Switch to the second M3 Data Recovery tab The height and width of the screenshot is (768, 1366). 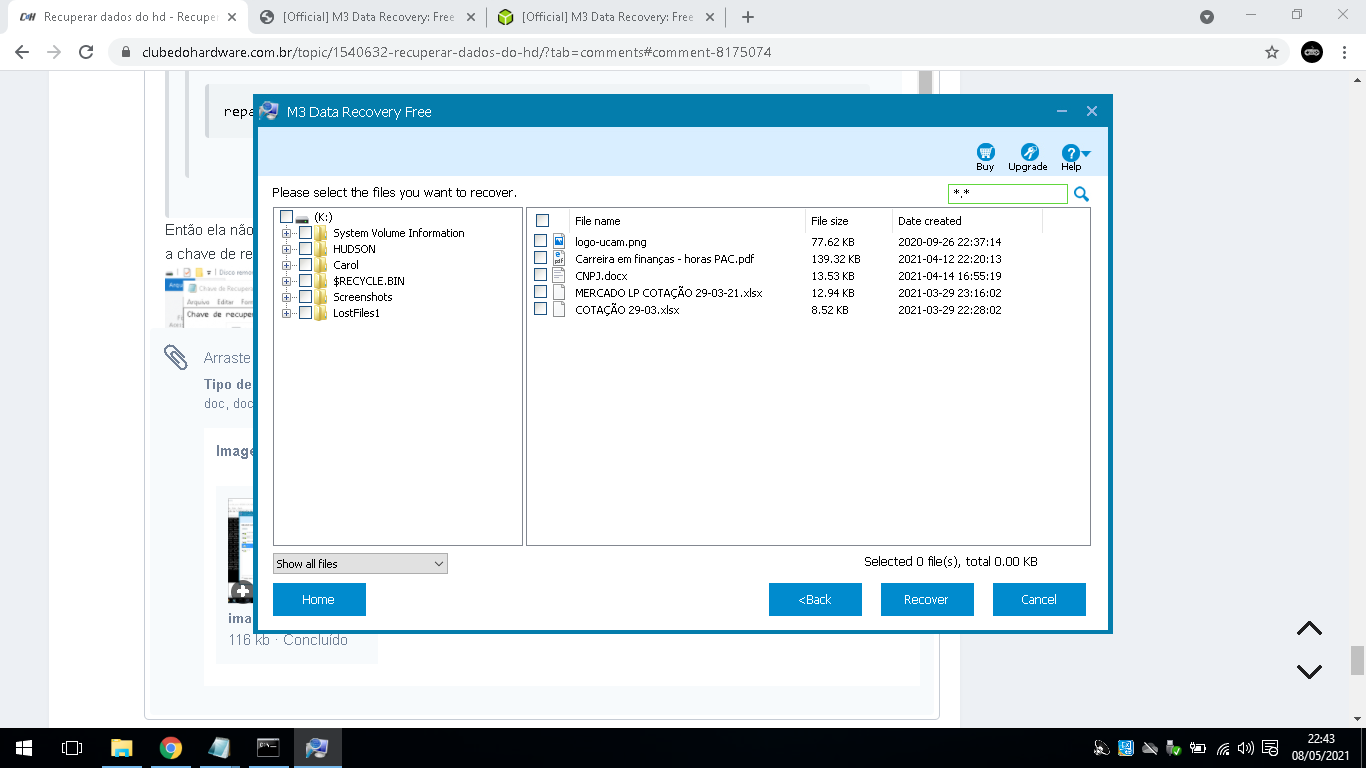367,17
